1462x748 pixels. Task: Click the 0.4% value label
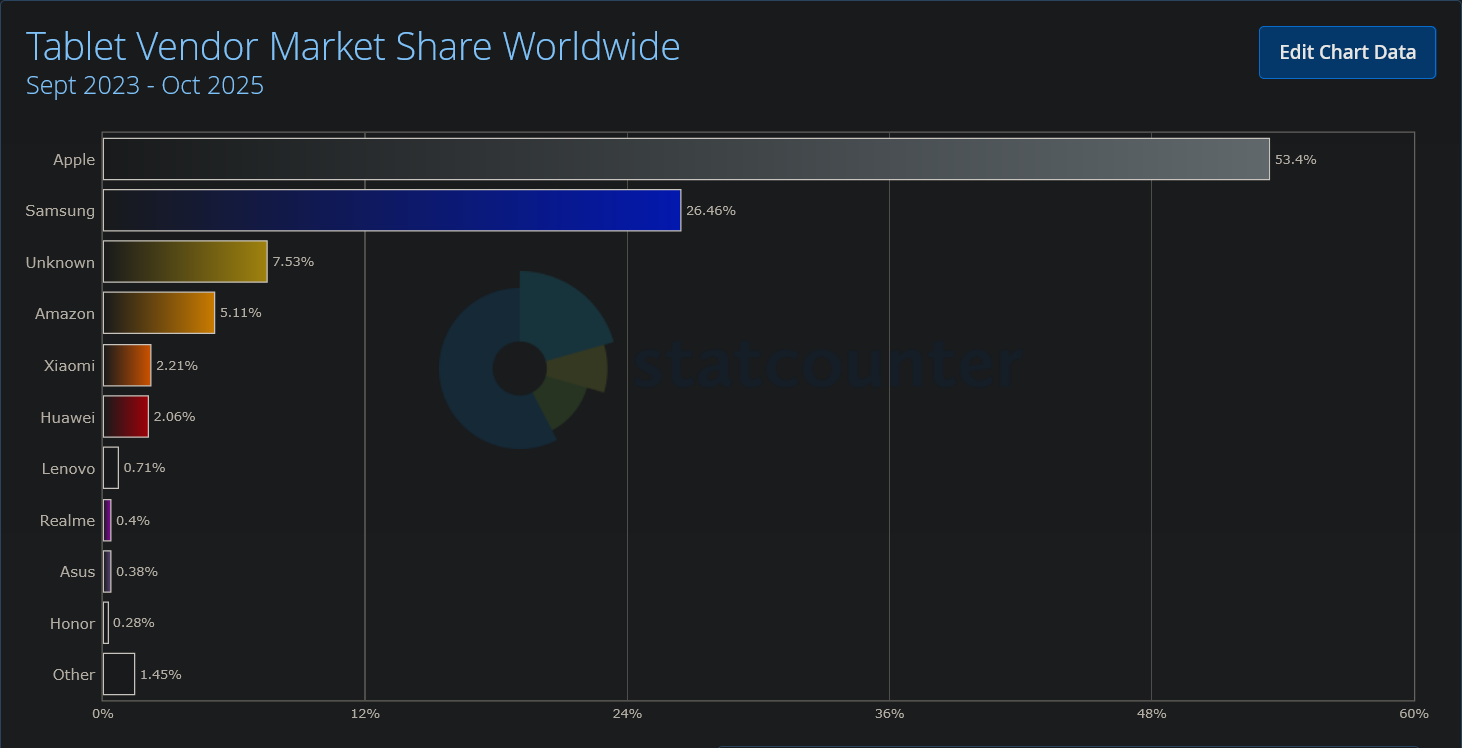pos(133,520)
